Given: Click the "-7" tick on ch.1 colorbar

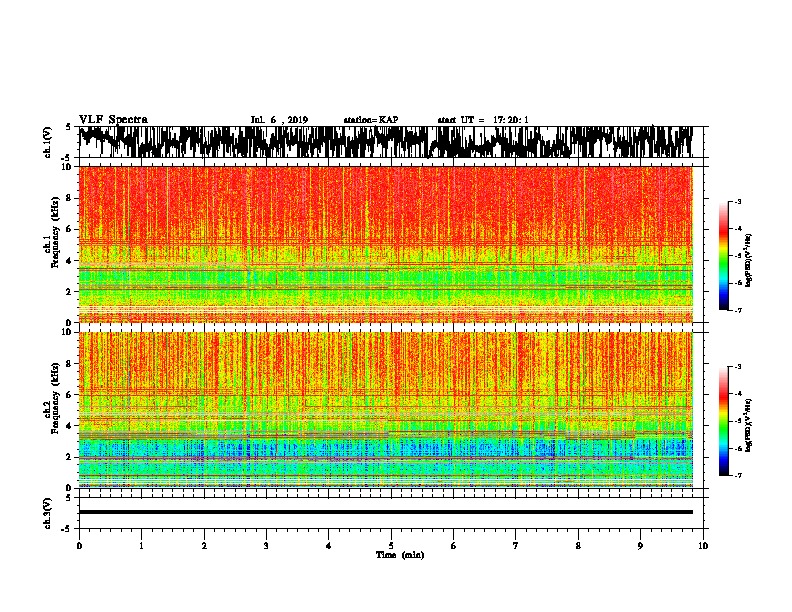Looking at the screenshot, I should point(737,310).
